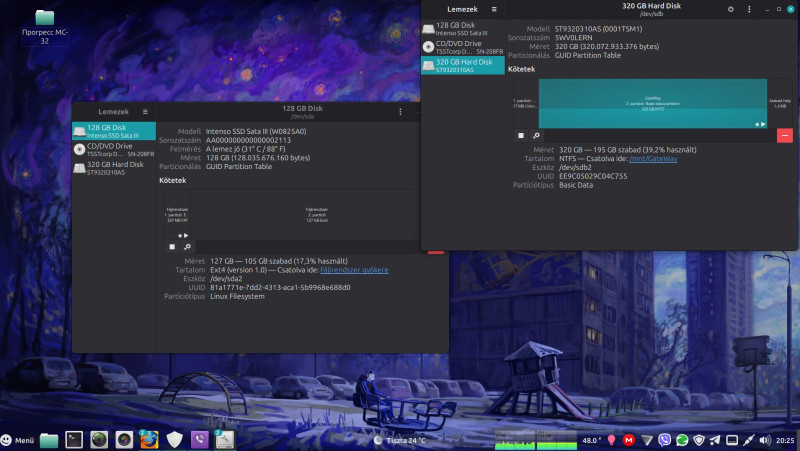This screenshot has height=451, width=800.
Task: Click pink lightbulb tray icon
Action: [611, 440]
